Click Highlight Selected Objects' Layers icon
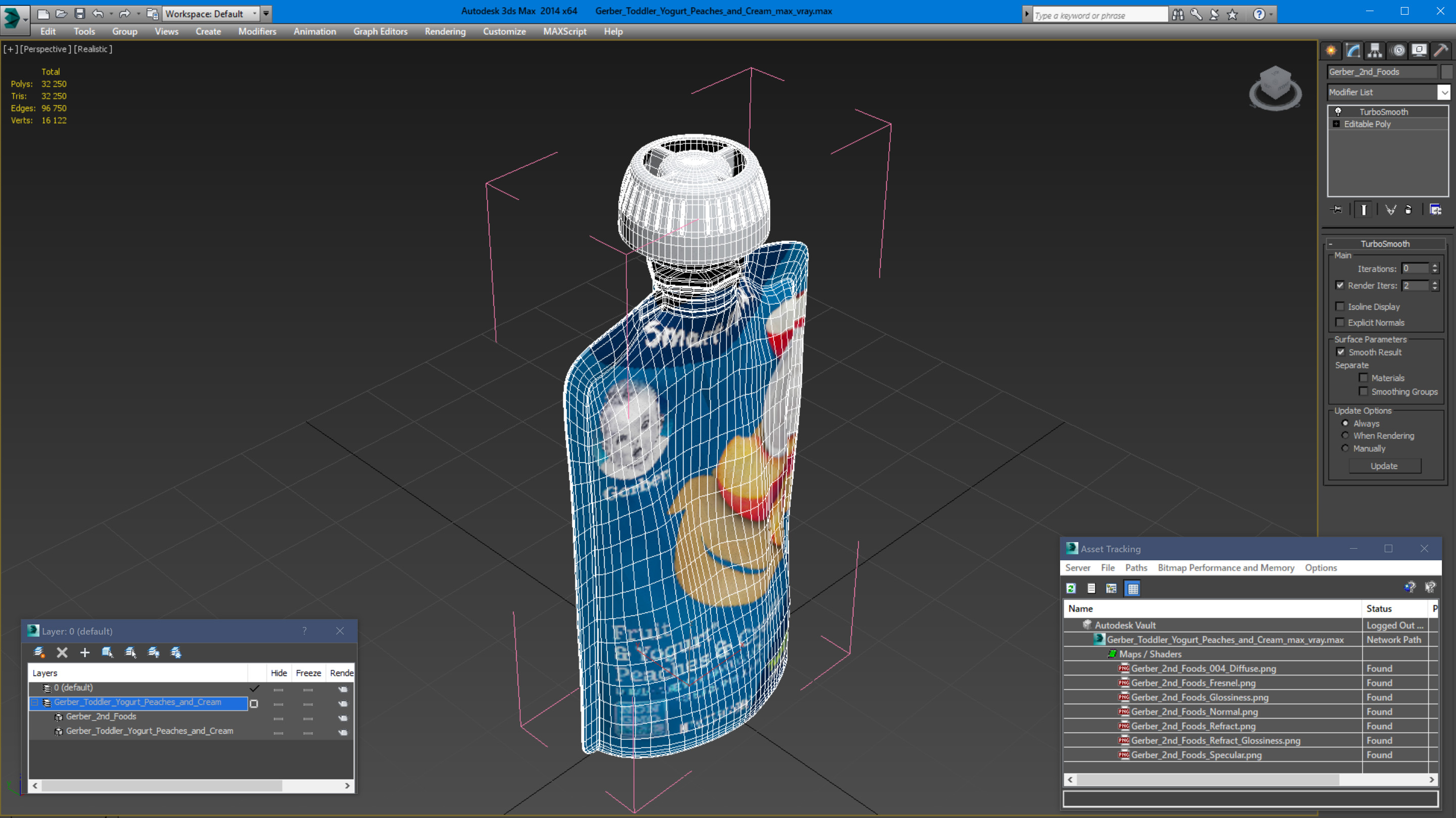This screenshot has width=1456, height=818. pyautogui.click(x=130, y=652)
